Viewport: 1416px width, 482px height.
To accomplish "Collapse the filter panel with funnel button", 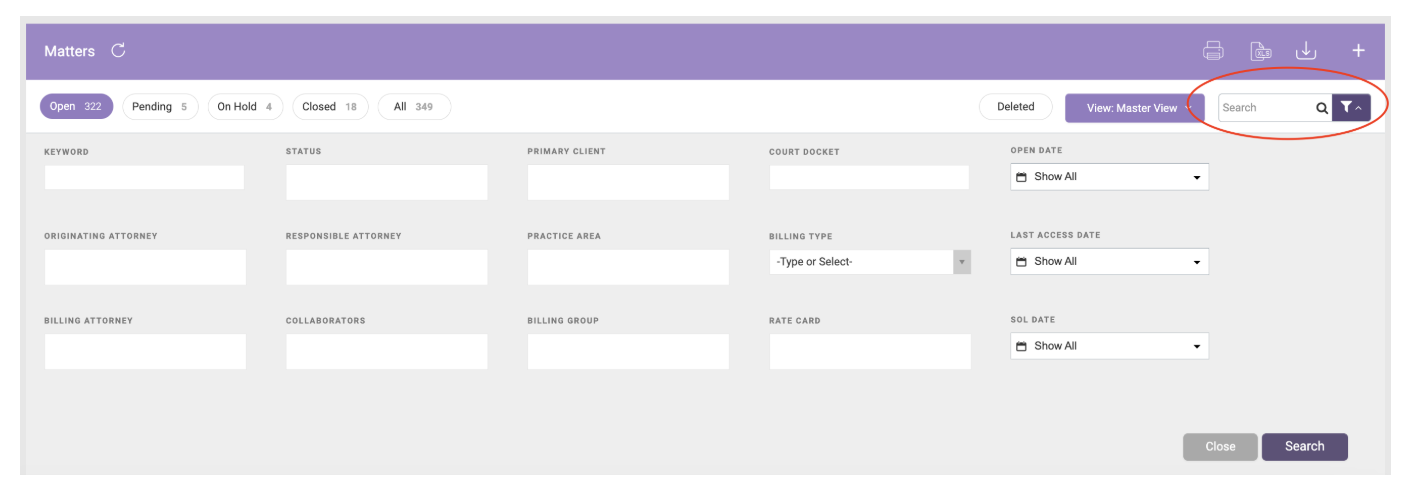I will click(1351, 108).
